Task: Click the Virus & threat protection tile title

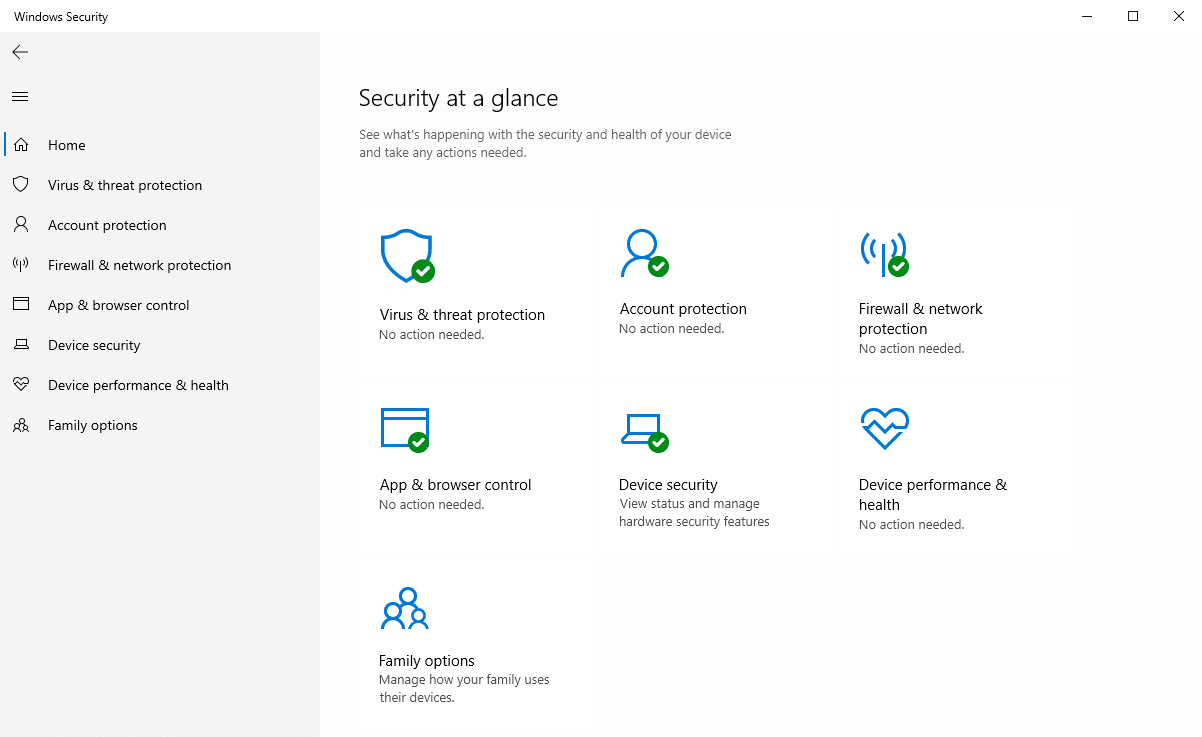Action: coord(462,315)
